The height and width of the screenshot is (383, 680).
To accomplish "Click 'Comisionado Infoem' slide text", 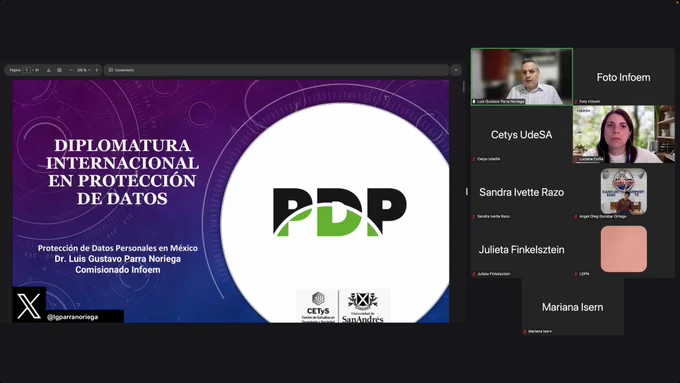I will [x=118, y=270].
